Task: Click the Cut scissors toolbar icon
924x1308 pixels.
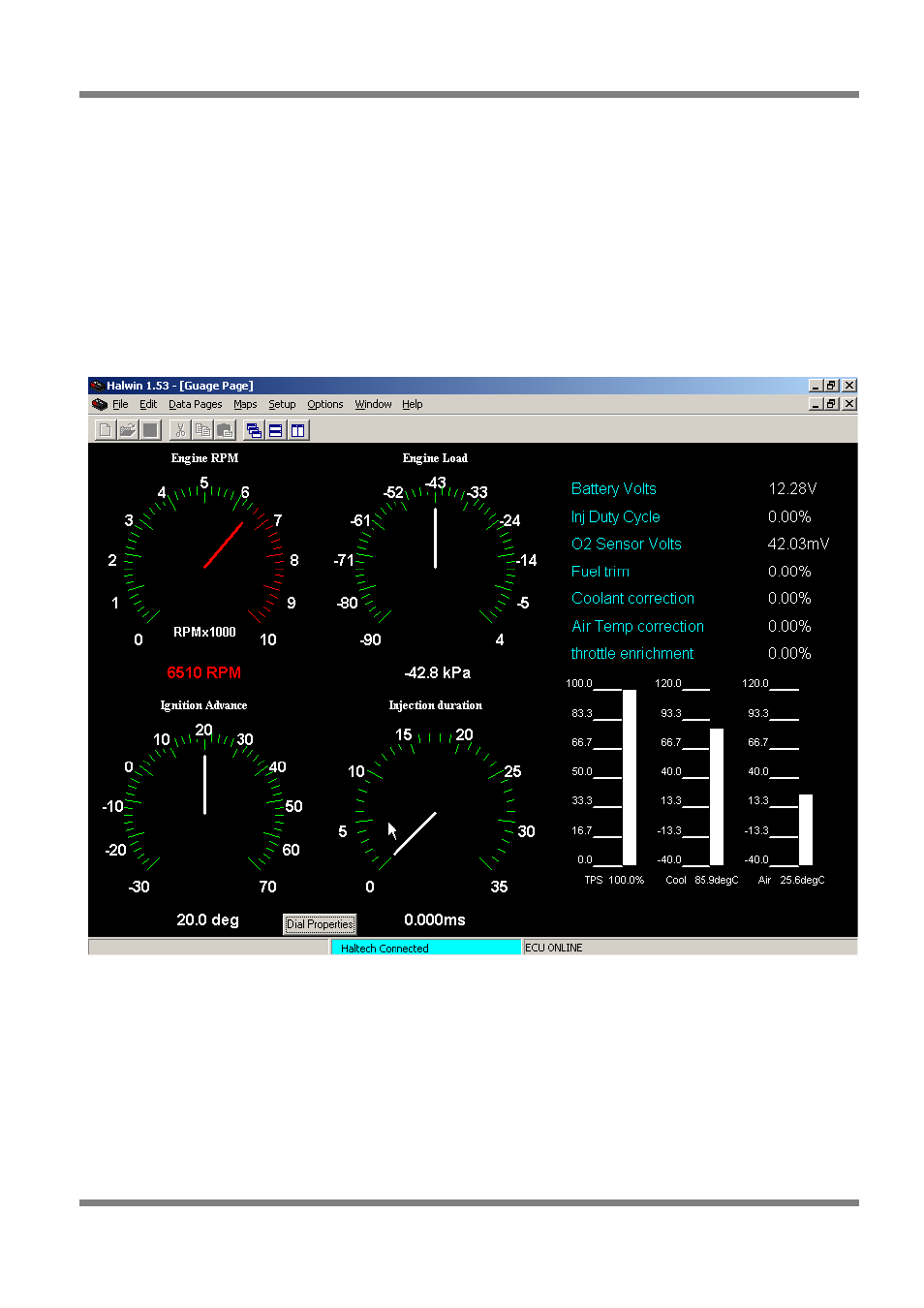Action: [180, 430]
